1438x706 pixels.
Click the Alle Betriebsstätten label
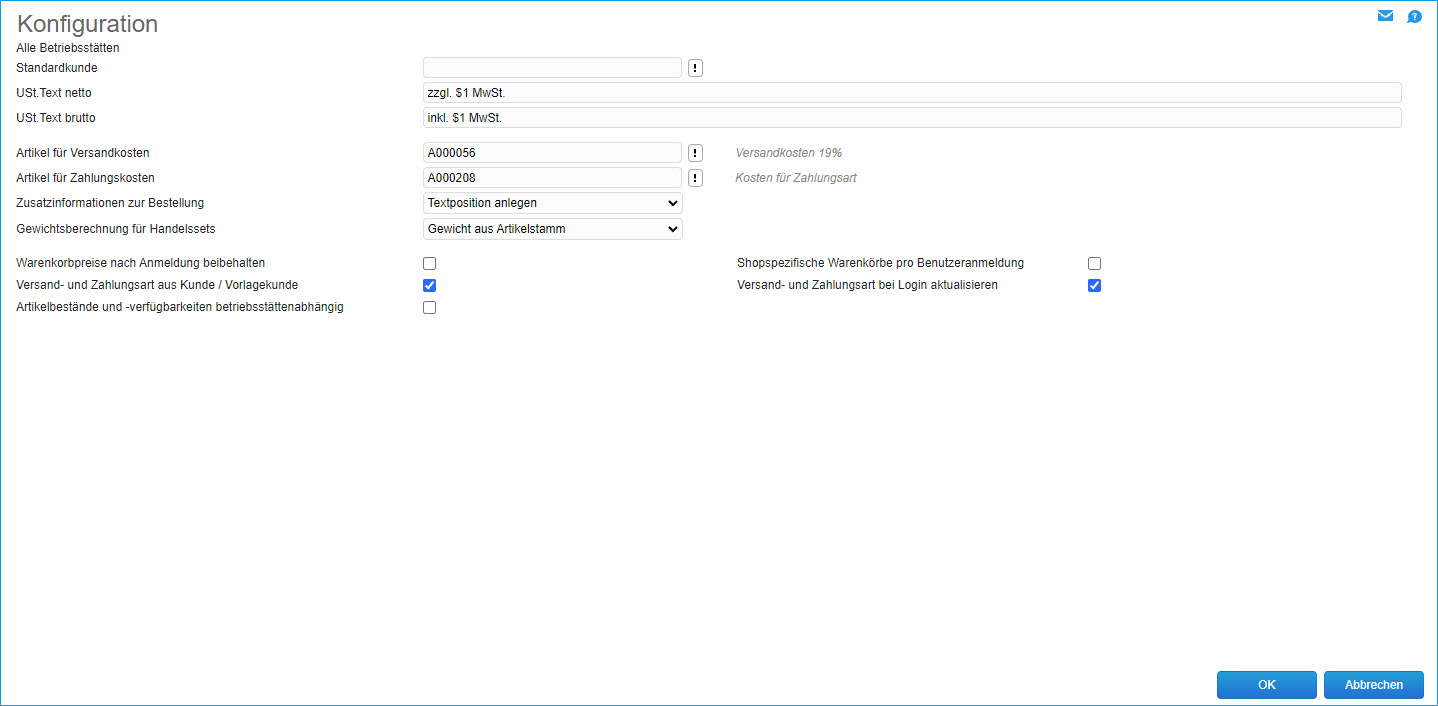[68, 47]
